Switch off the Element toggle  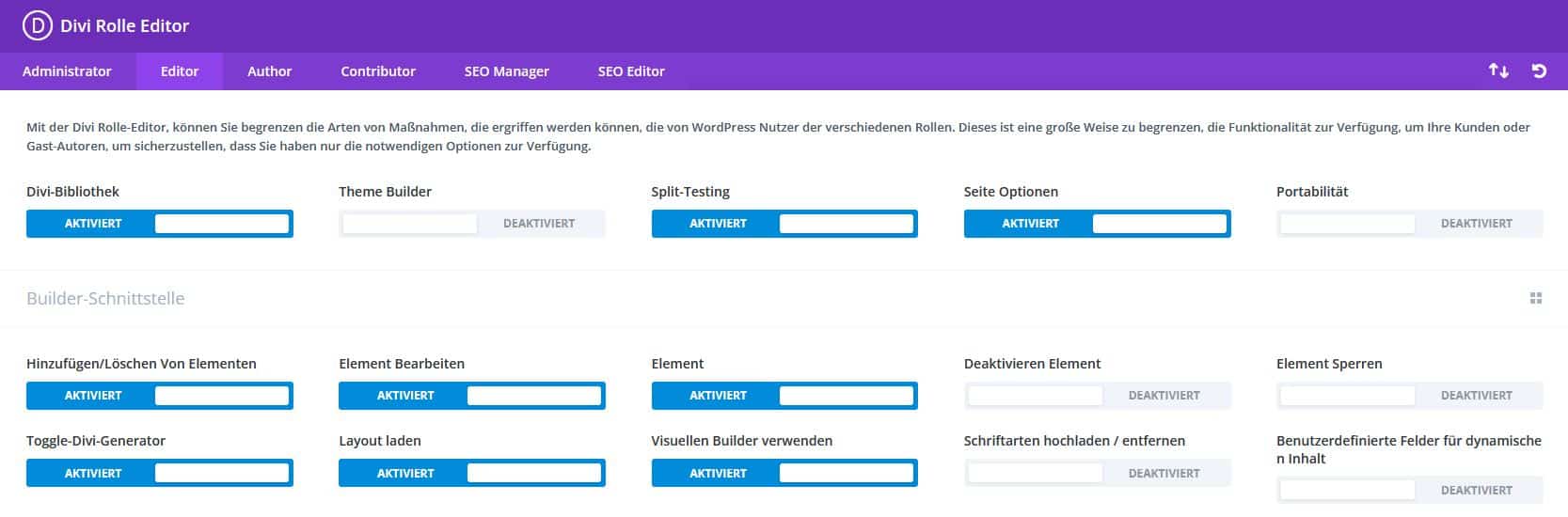[x=784, y=396]
